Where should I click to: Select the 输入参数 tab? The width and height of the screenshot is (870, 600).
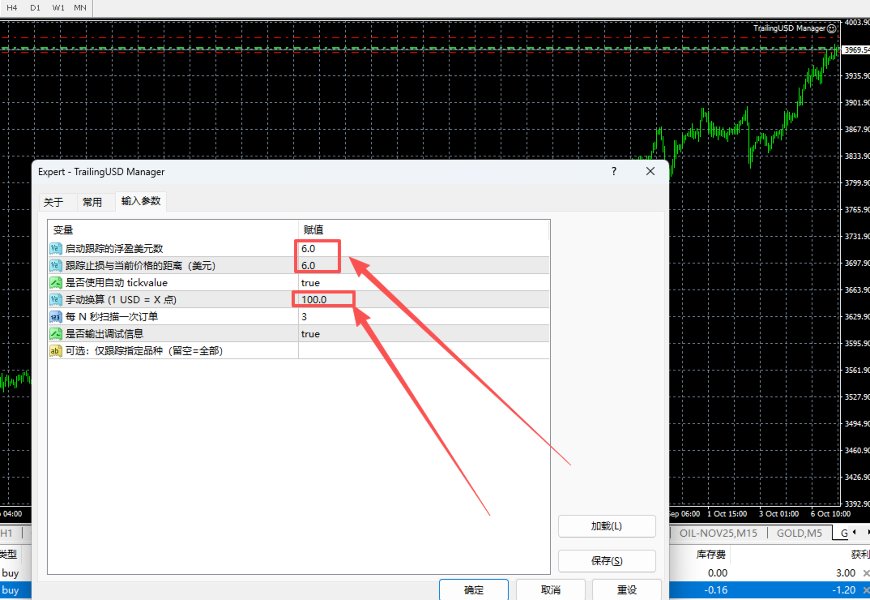click(141, 201)
